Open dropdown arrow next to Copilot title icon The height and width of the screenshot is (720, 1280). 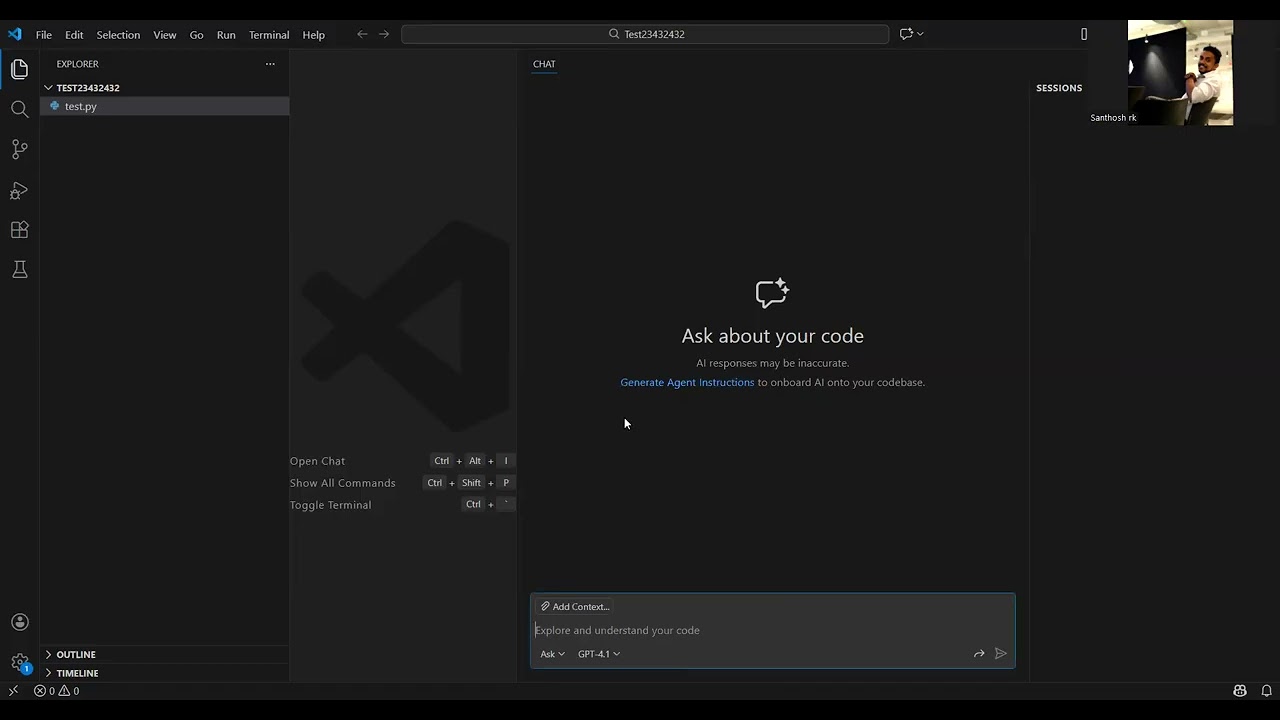pos(920,34)
